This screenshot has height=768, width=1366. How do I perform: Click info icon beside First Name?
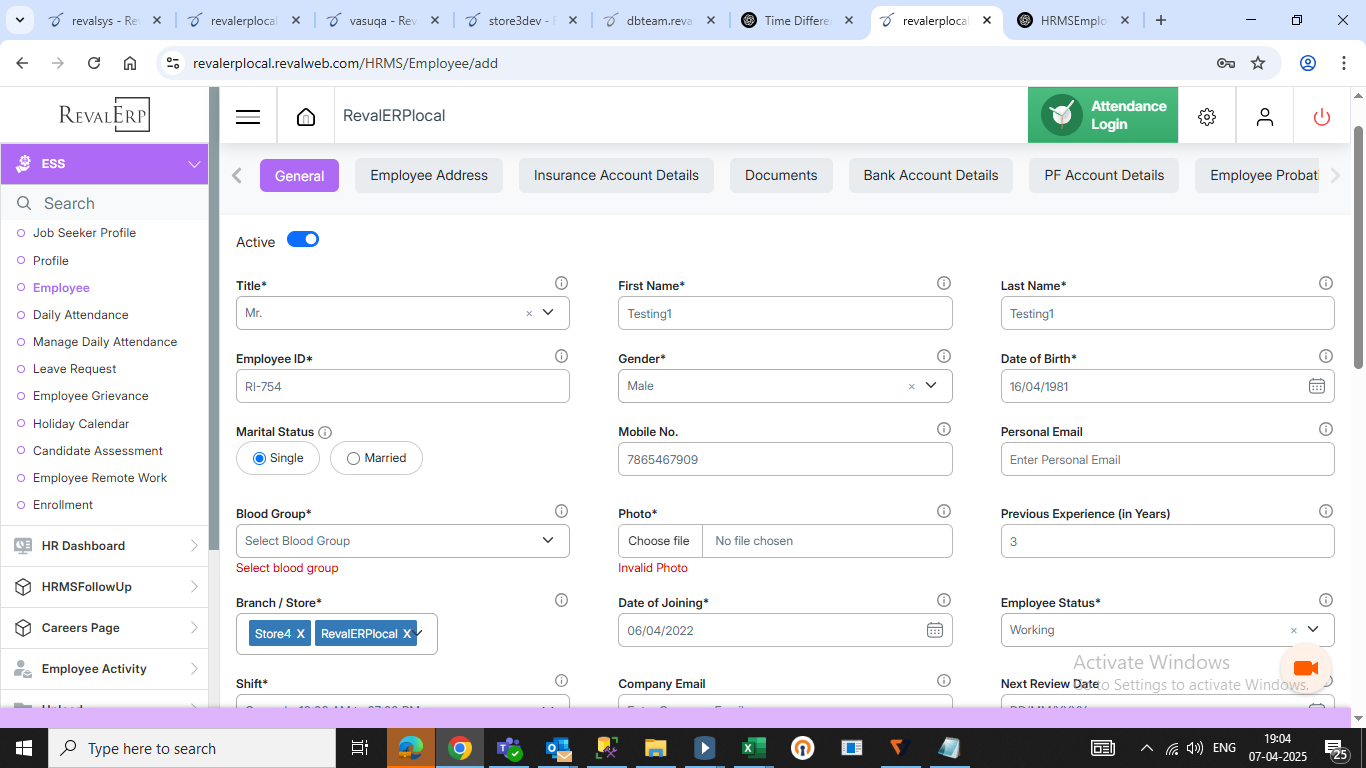[943, 284]
